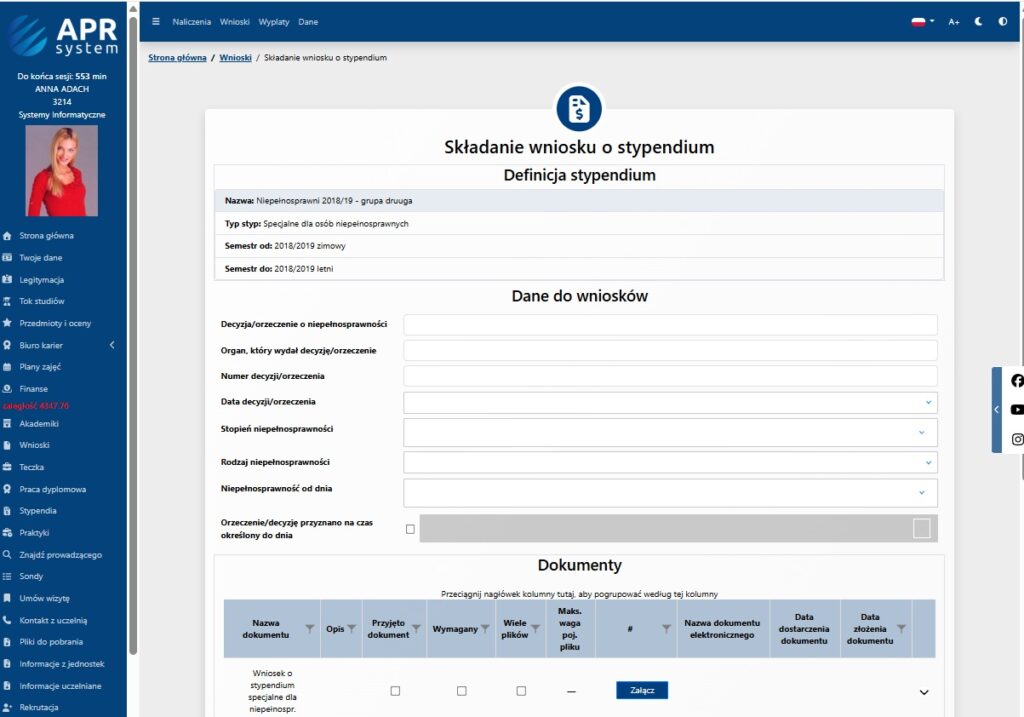1024x717 pixels.
Task: Click the hamburger menu icon in top bar
Action: coord(156,21)
